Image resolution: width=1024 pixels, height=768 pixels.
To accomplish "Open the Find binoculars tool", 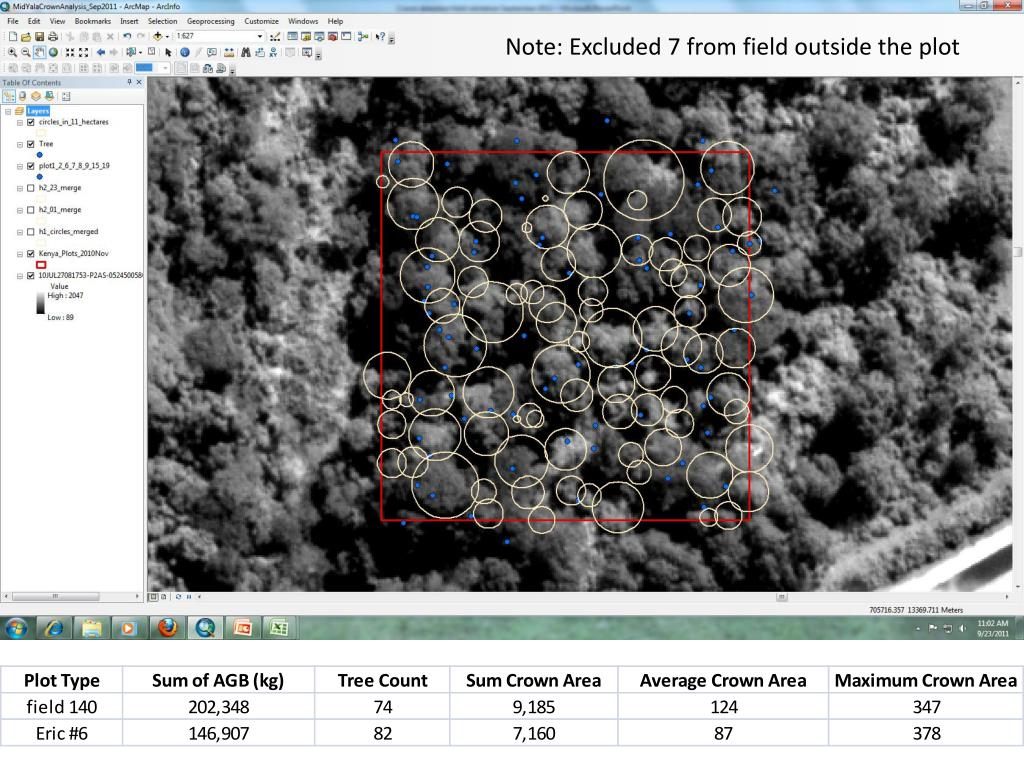I will [x=246, y=52].
